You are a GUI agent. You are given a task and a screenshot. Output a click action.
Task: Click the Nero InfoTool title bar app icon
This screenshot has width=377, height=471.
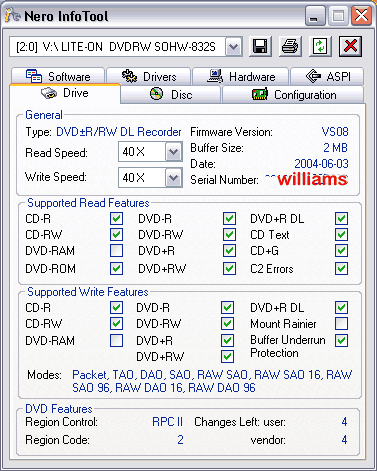point(13,16)
